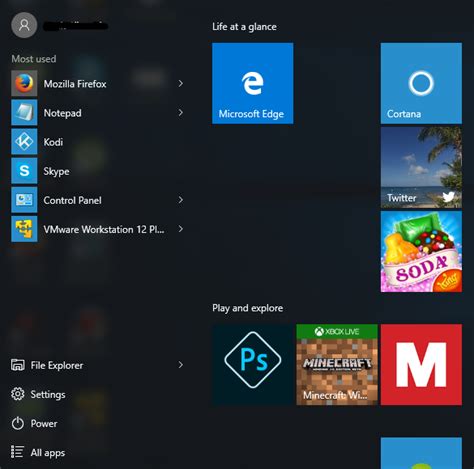Open the Twitter live tile
The height and width of the screenshot is (469, 474).
[421, 168]
